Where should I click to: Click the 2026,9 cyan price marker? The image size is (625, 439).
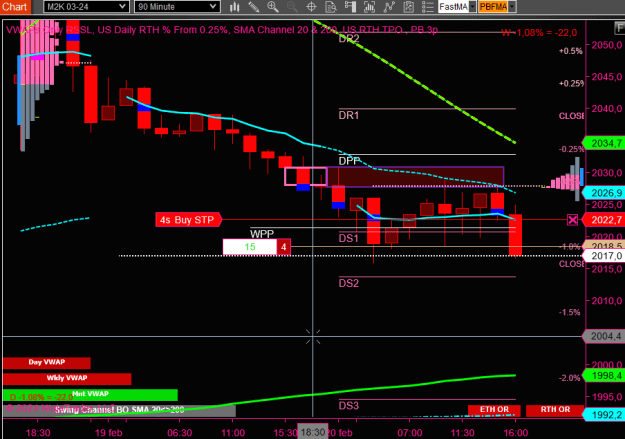(603, 193)
